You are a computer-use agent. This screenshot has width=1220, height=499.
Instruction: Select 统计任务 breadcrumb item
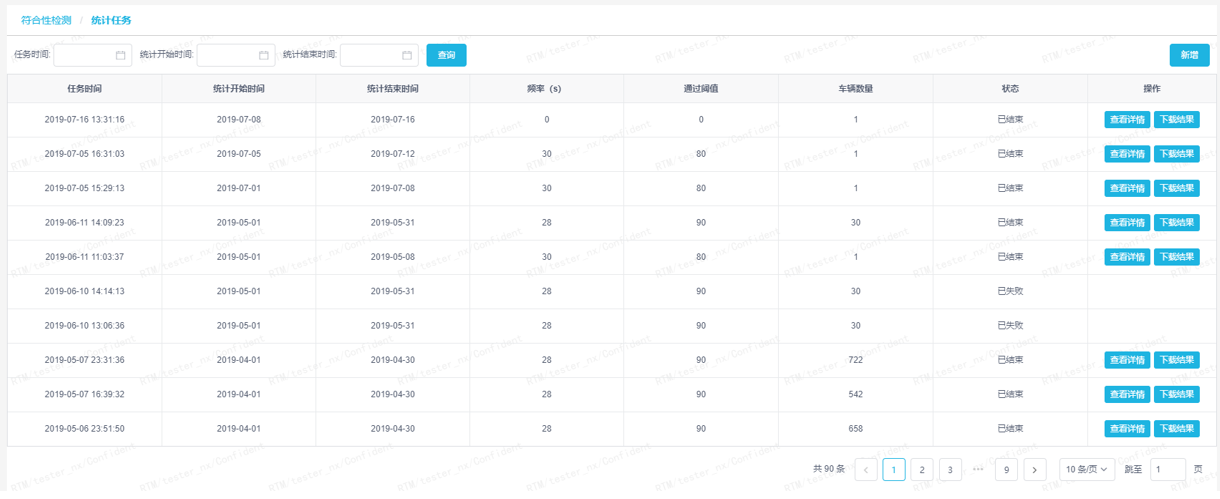point(111,20)
